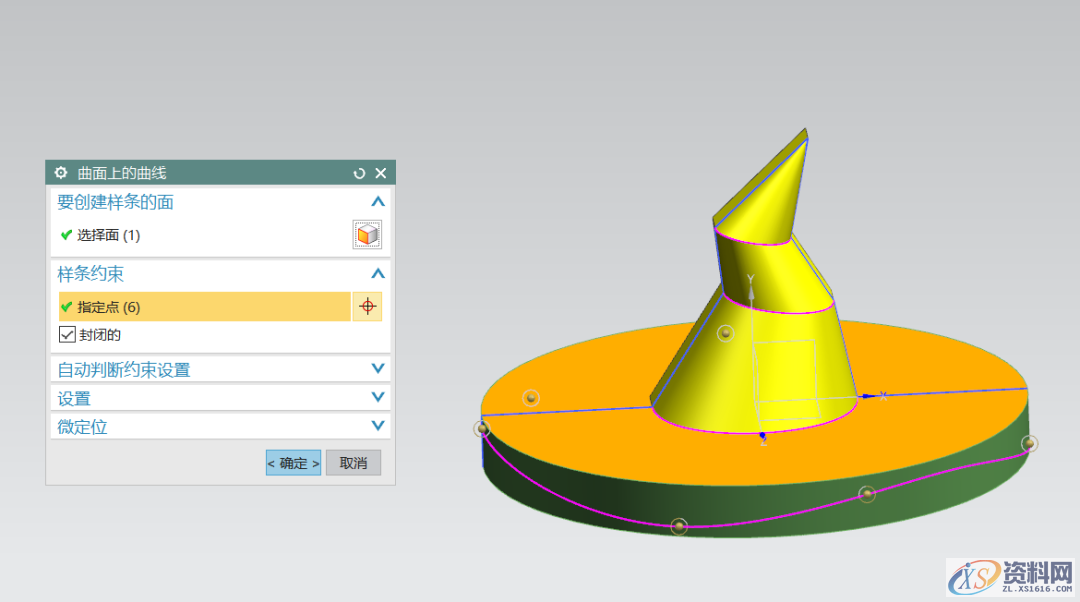This screenshot has height=602, width=1080.
Task: Pick the lowest spline point on disk side
Action: [679, 525]
